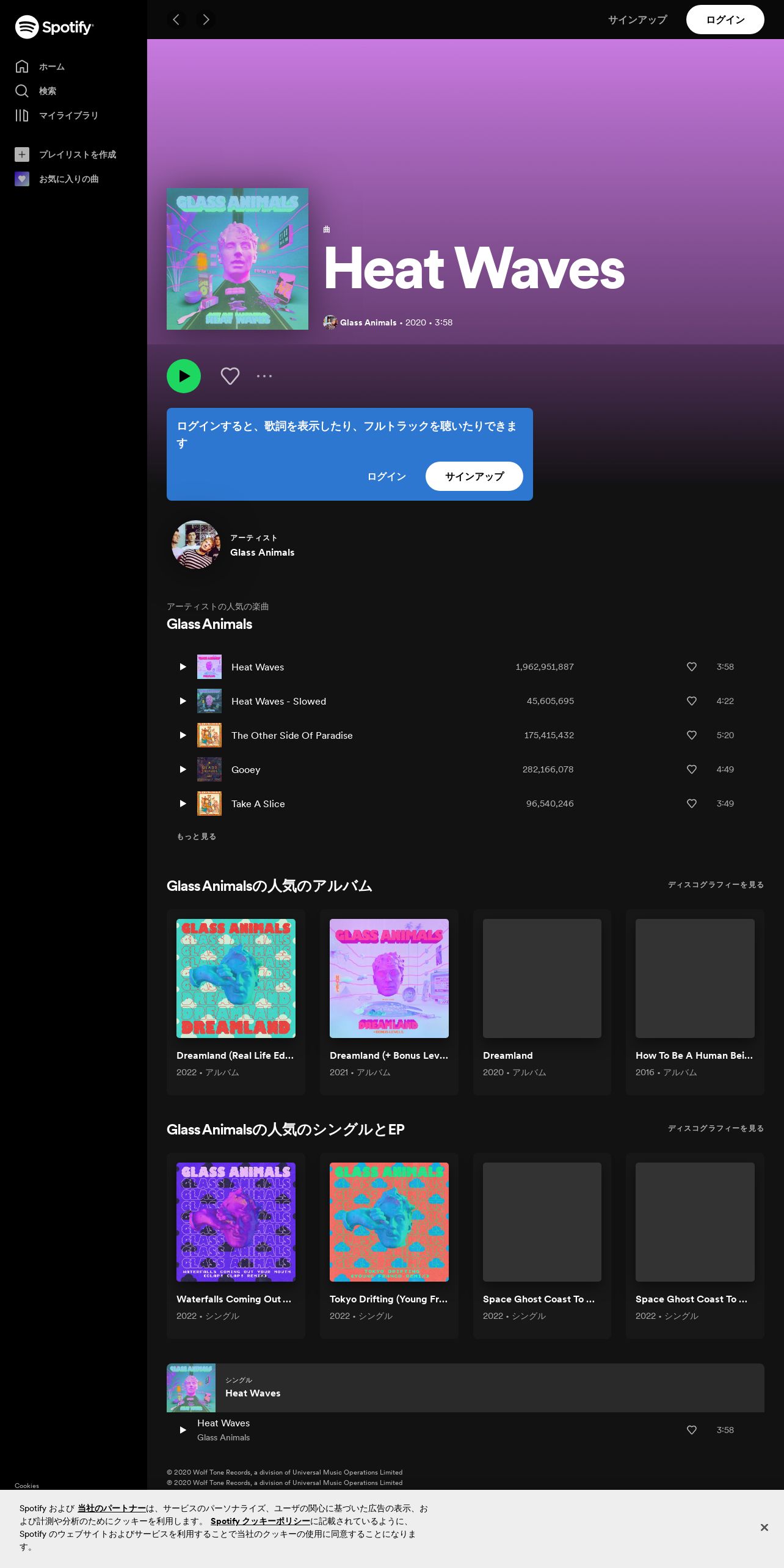Open お気に入りの曲 heart icon
The width and height of the screenshot is (784, 1568).
[22, 179]
